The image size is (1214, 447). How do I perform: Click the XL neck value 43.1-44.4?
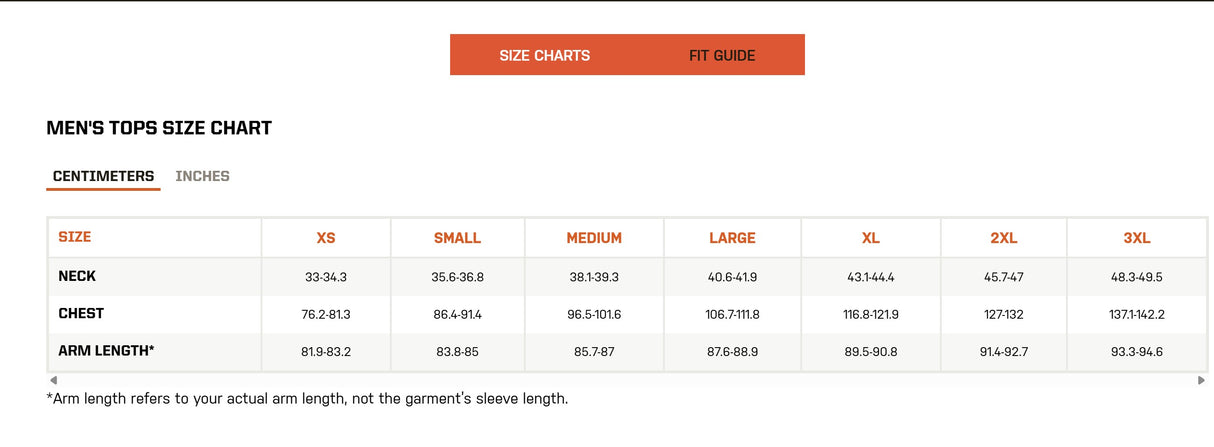(870, 277)
